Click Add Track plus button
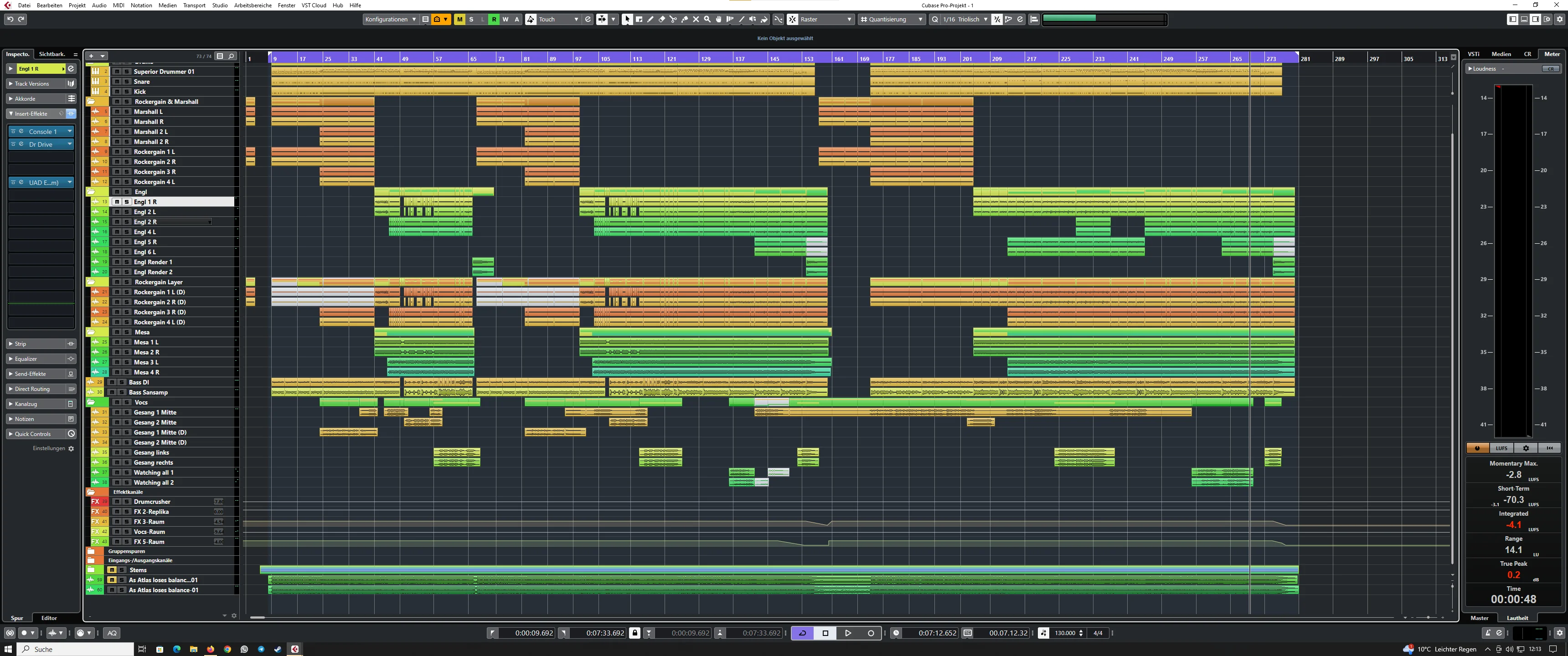Screen dimensions: 1568x656 point(91,56)
